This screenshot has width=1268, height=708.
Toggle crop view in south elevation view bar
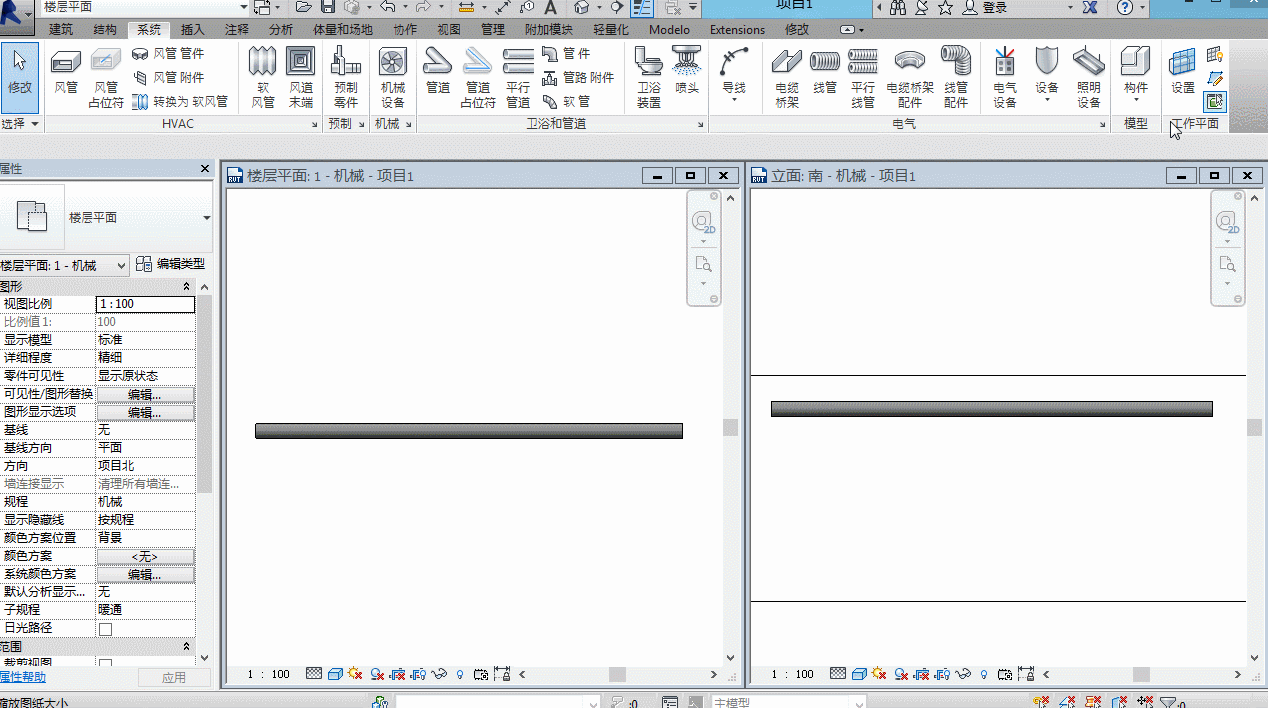pyautogui.click(x=922, y=674)
